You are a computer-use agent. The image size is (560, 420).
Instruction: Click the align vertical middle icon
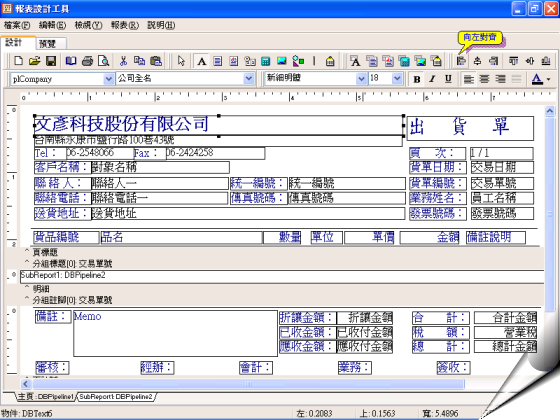530,61
